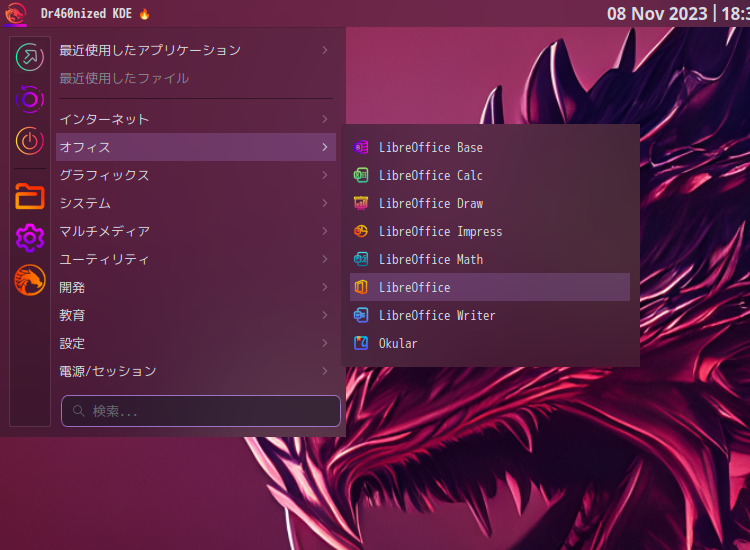Click the flame icon beside Dr460nized KDE

[144, 14]
